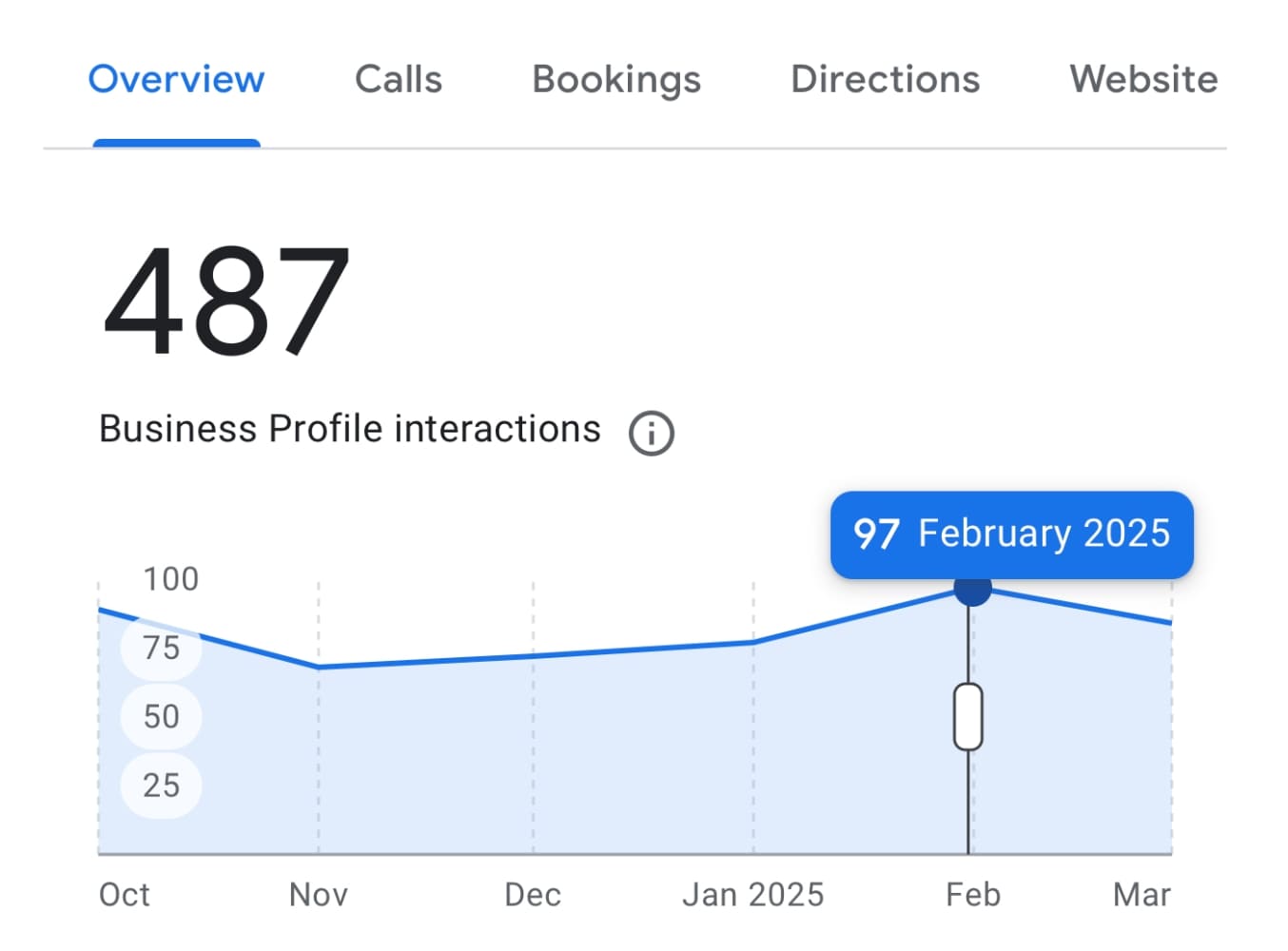
Task: Click the 97 February 2025 tooltip
Action: pyautogui.click(x=1011, y=534)
